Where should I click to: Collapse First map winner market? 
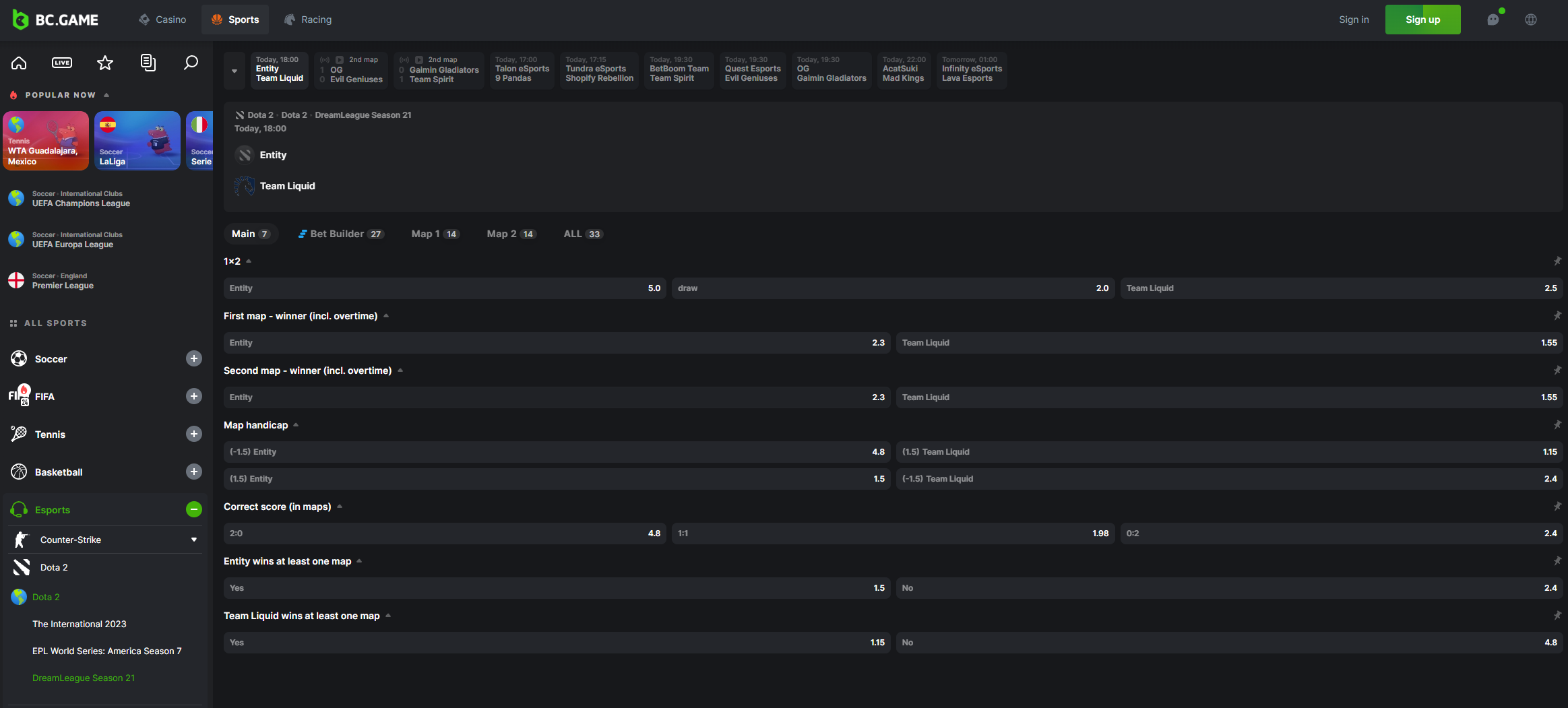pyautogui.click(x=386, y=315)
